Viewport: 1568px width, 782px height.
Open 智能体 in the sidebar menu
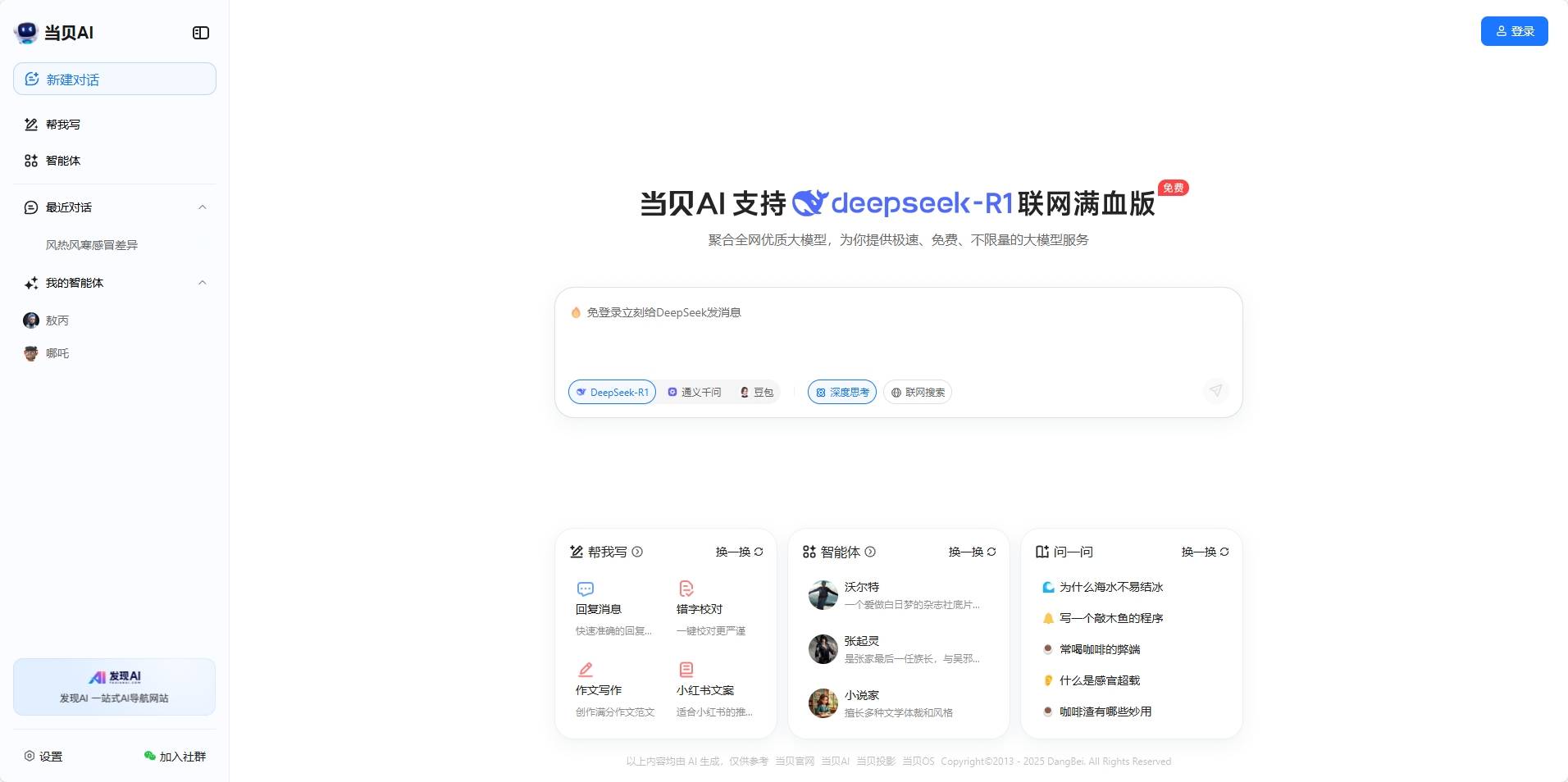[x=63, y=161]
